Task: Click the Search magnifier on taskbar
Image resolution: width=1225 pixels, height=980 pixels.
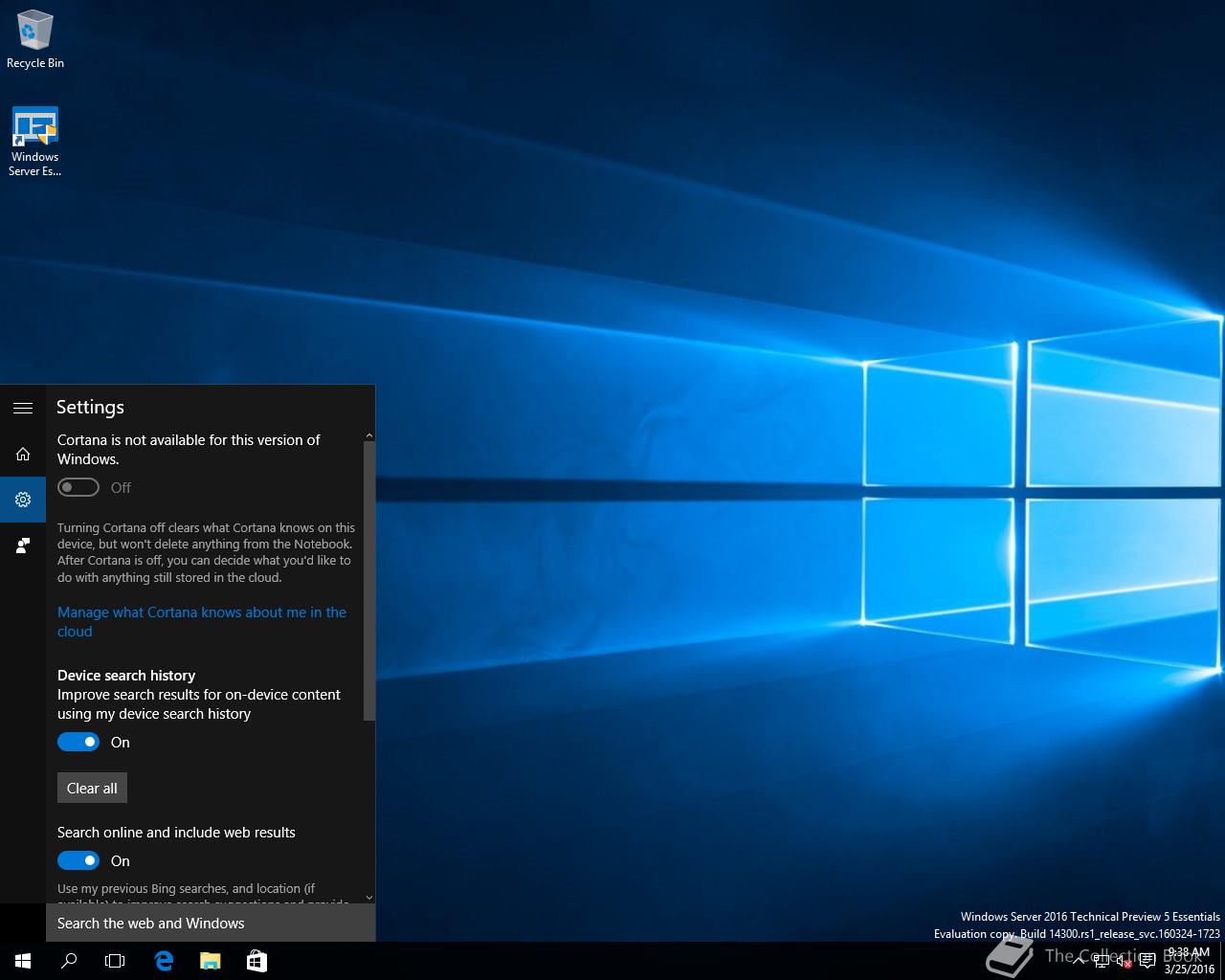Action: 69,961
